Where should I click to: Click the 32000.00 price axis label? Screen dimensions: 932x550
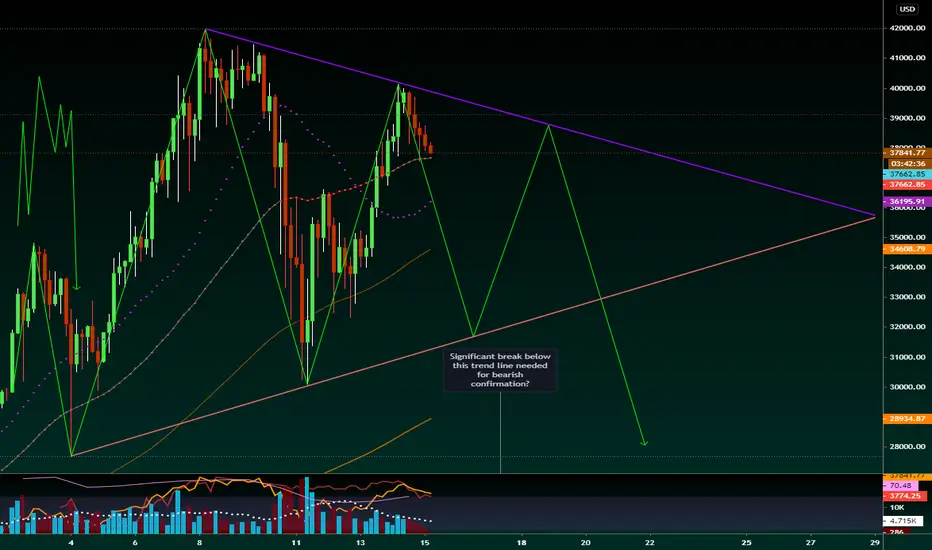click(x=907, y=326)
